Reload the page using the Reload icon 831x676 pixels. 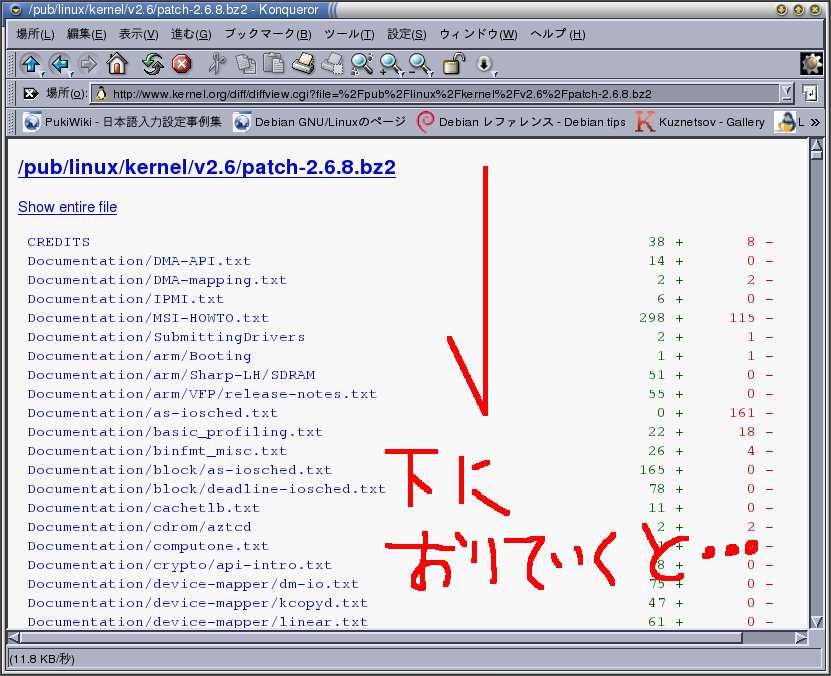tap(152, 64)
